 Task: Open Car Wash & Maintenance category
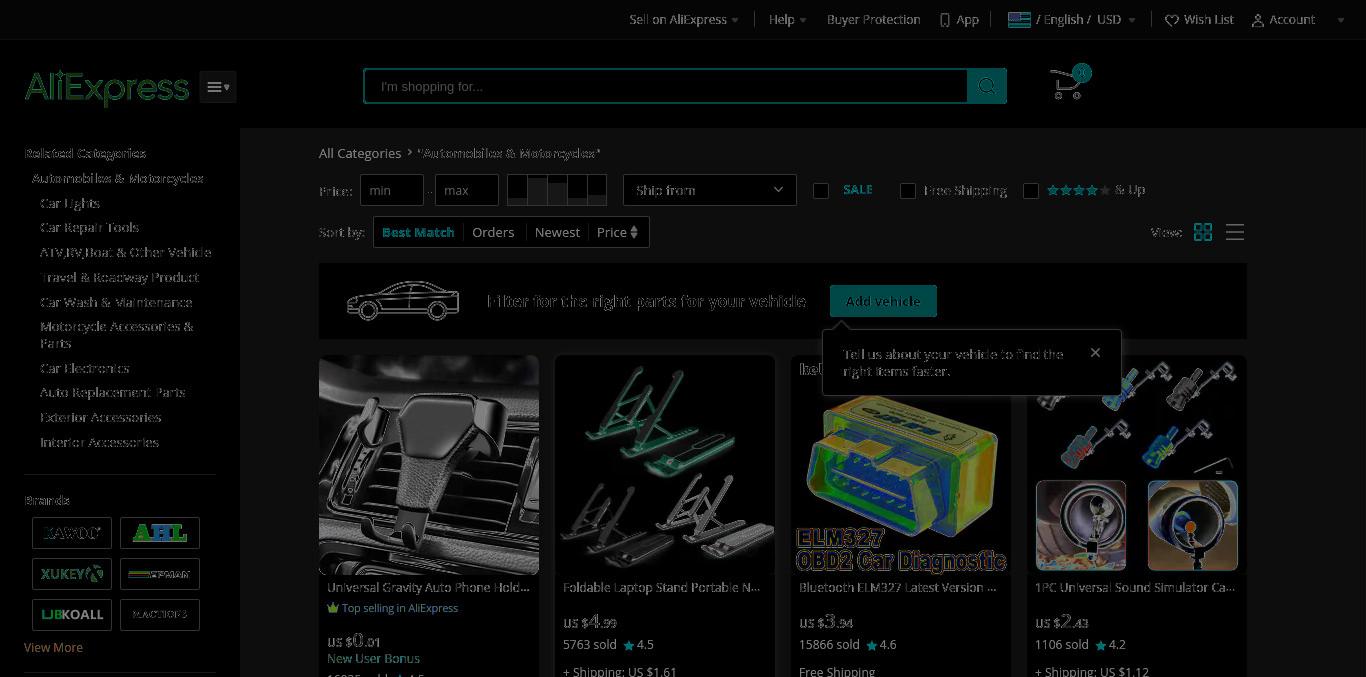pos(116,302)
